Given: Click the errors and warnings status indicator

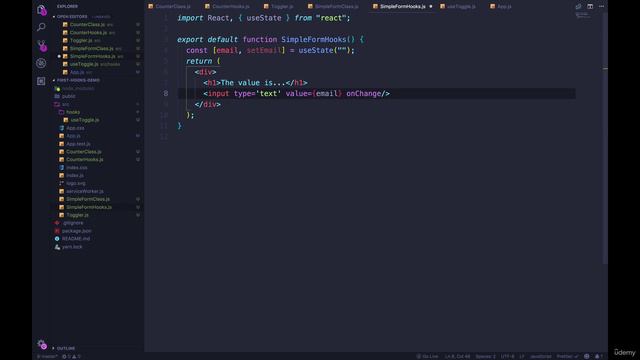Looking at the screenshot, I should (71, 356).
